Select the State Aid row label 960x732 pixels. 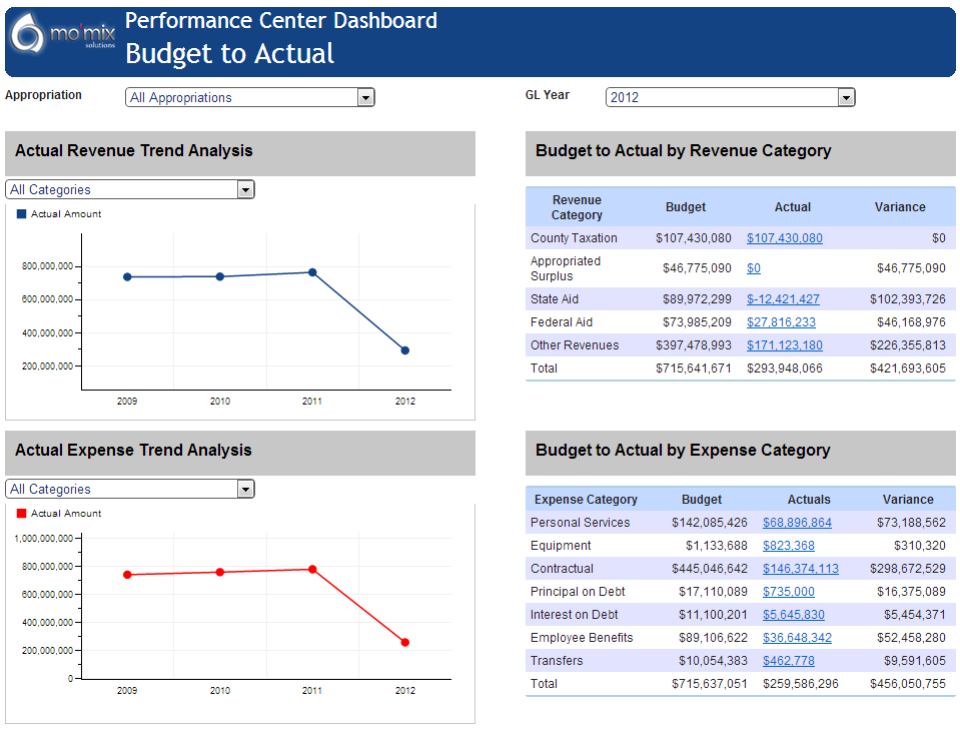pyautogui.click(x=554, y=299)
